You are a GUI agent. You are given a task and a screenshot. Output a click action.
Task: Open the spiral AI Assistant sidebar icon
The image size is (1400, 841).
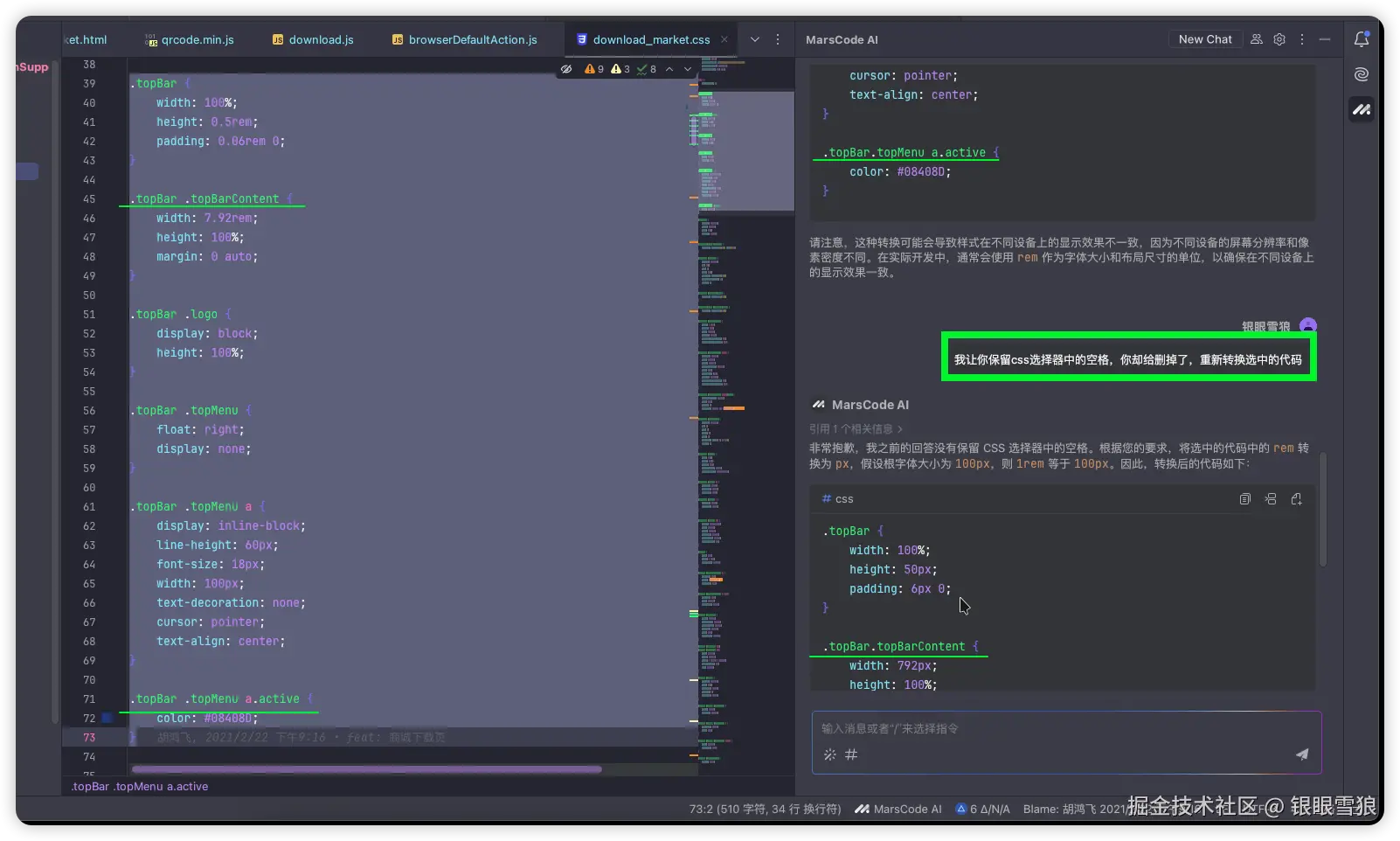1361,74
